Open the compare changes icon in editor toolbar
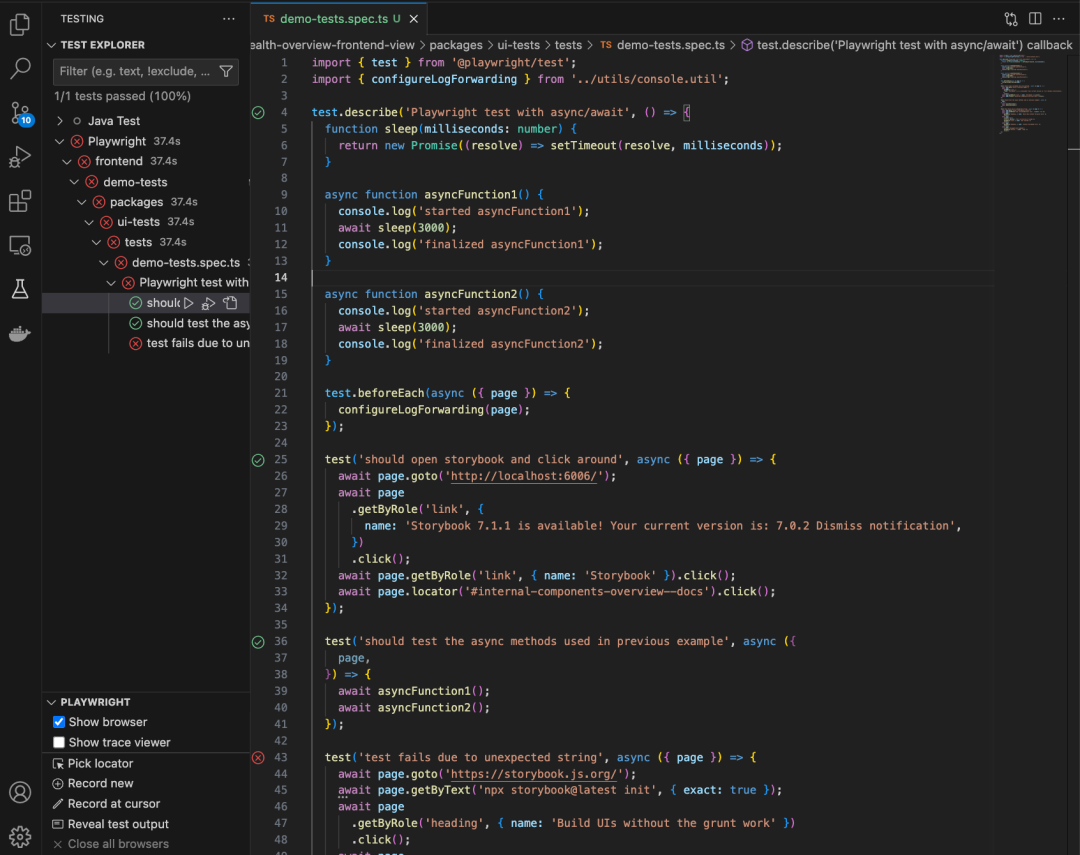Screen dimensions: 1080x855 click(x=1010, y=19)
